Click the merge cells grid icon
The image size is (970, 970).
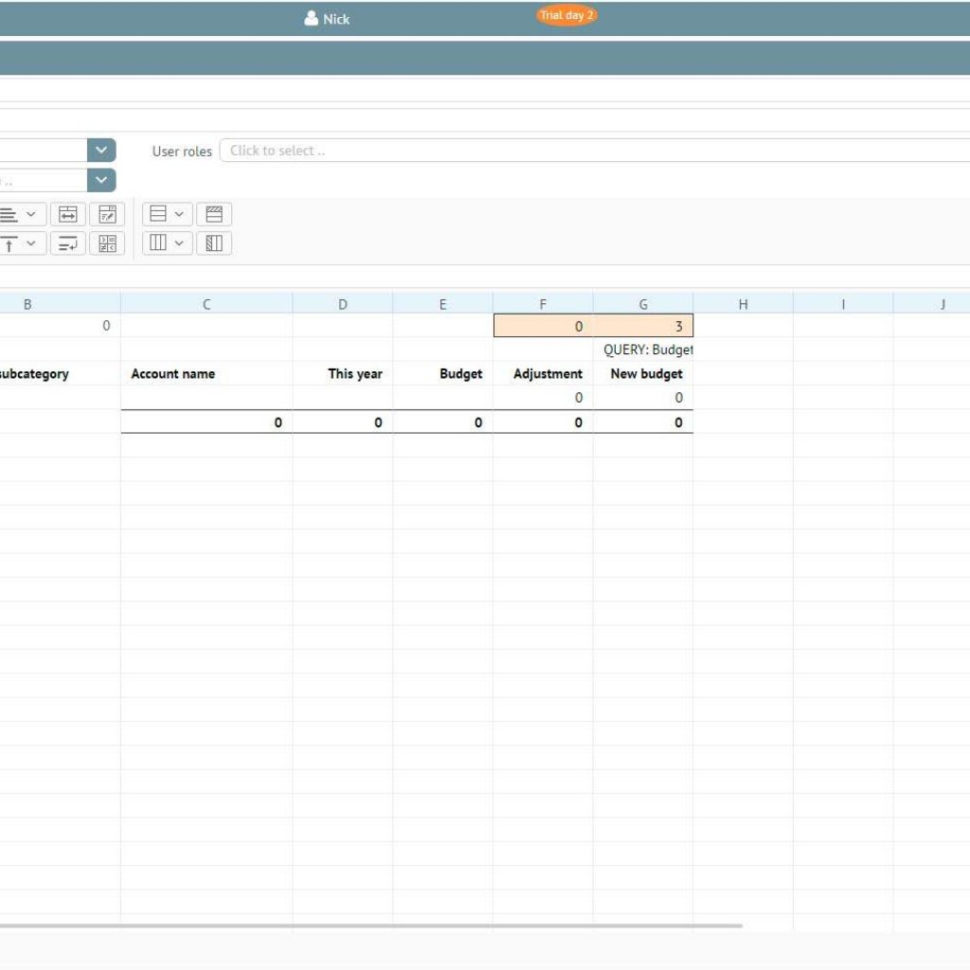click(x=108, y=242)
